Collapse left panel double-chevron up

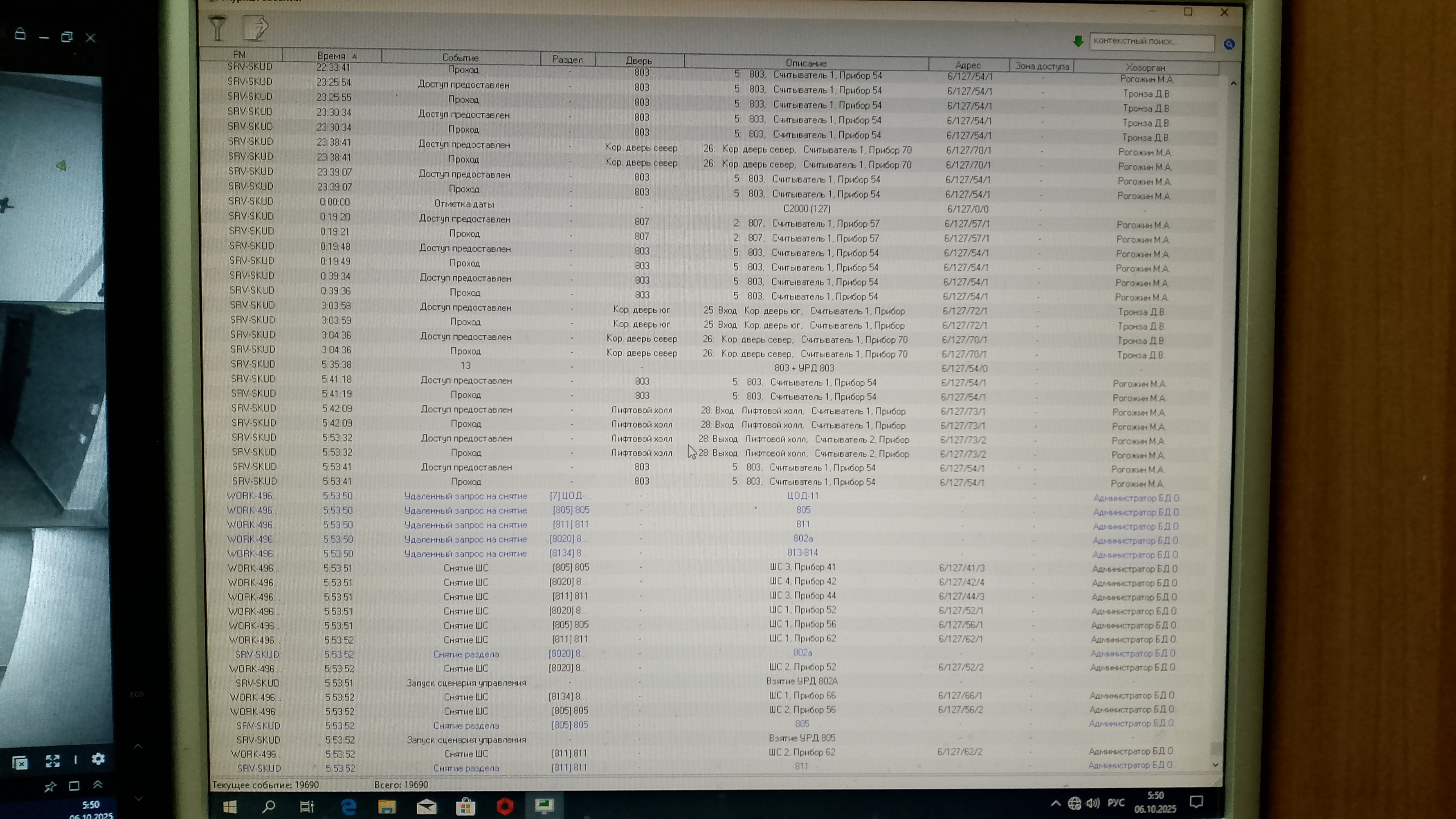pyautogui.click(x=97, y=784)
